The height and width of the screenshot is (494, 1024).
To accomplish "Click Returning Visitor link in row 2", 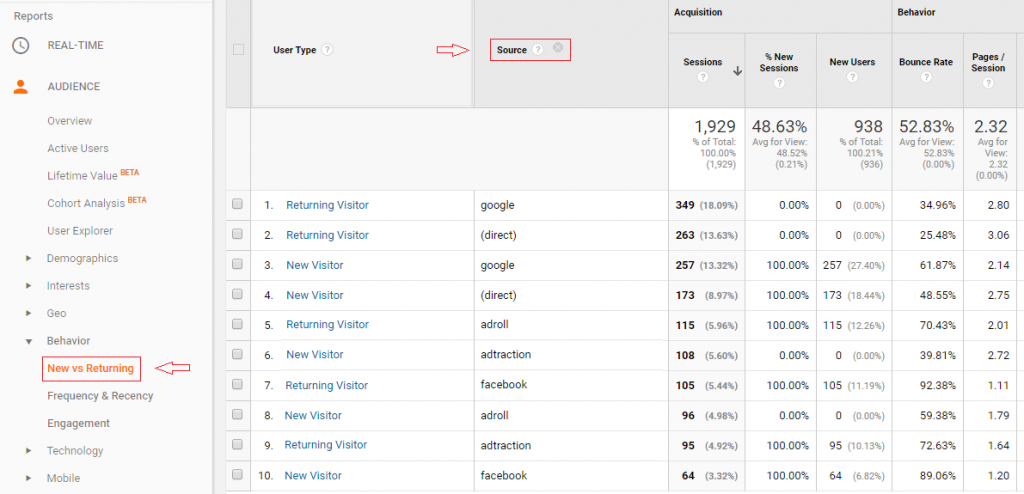I will tap(327, 235).
